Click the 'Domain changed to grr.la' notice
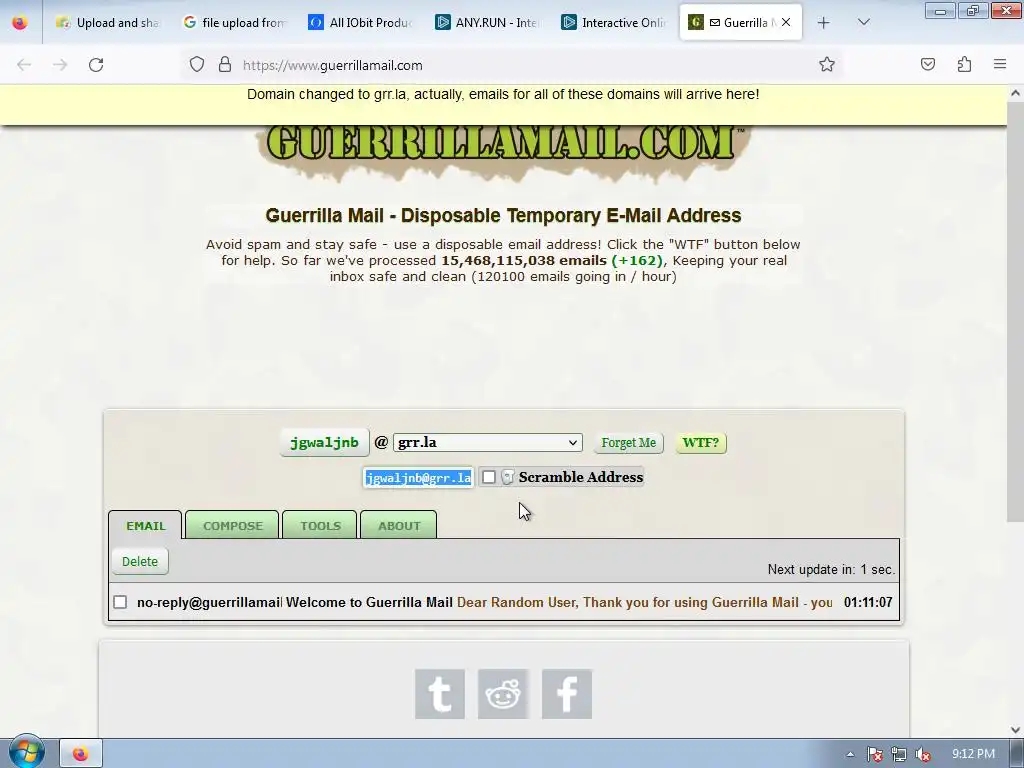 pos(503,95)
